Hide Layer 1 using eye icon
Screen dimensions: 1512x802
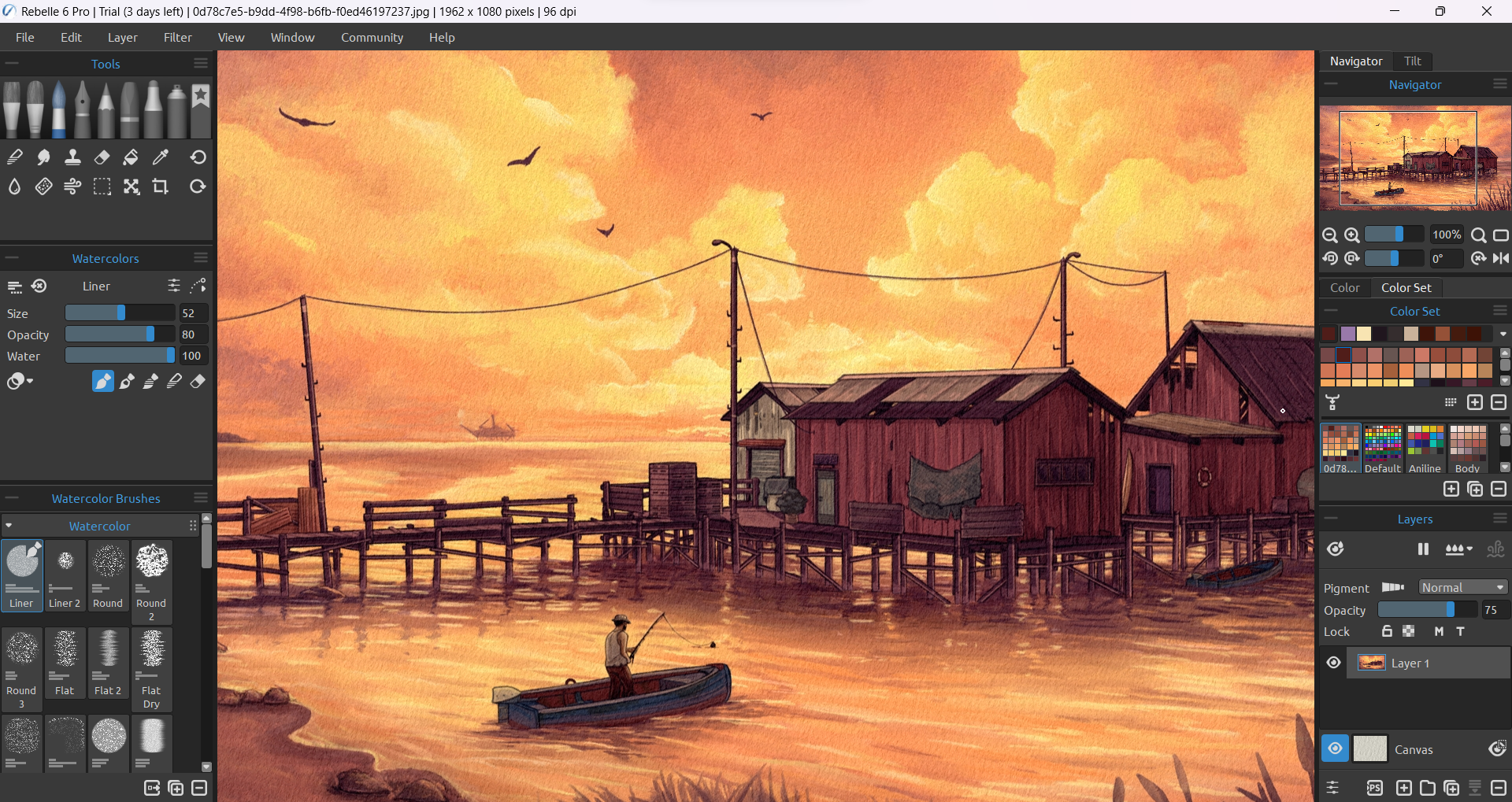click(1333, 663)
